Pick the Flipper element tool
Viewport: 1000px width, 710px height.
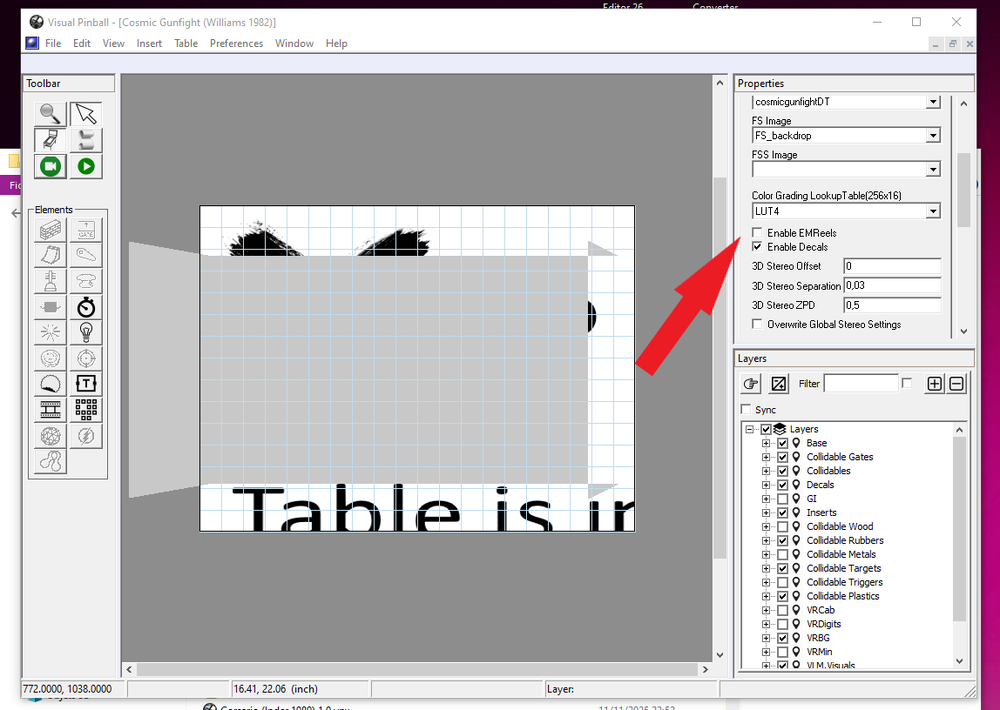(x=86, y=255)
